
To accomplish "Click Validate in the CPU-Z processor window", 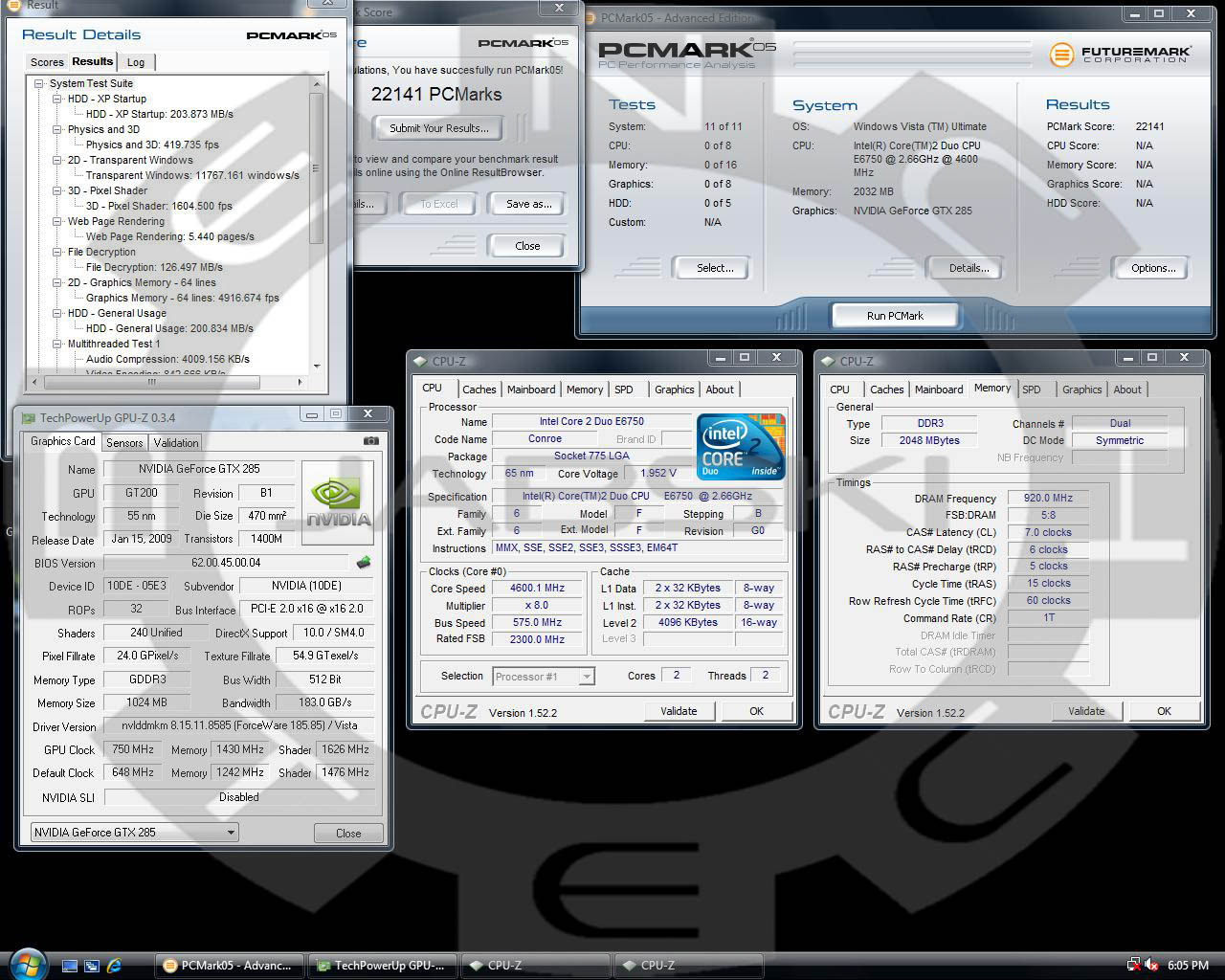I will pos(679,711).
